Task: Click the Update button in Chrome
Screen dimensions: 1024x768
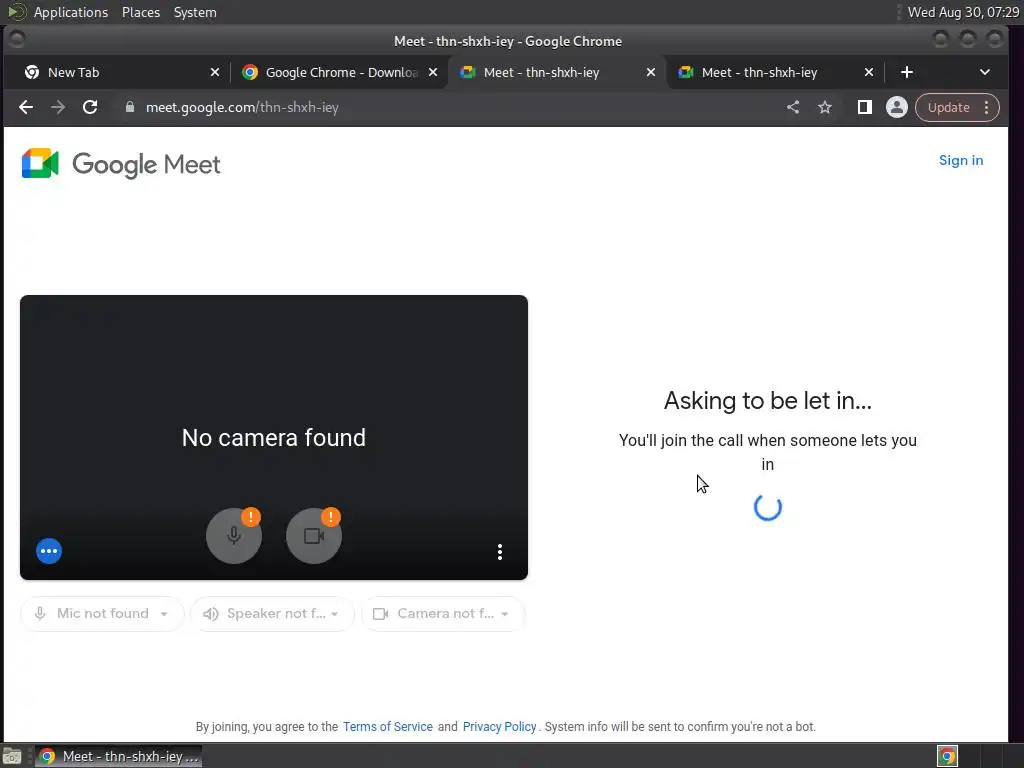Action: (x=948, y=107)
